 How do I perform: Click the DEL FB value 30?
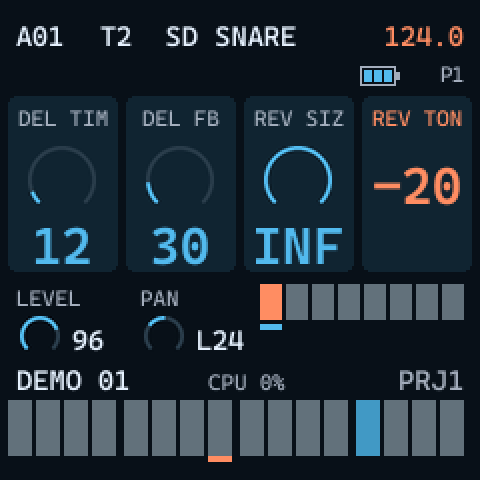click(180, 246)
